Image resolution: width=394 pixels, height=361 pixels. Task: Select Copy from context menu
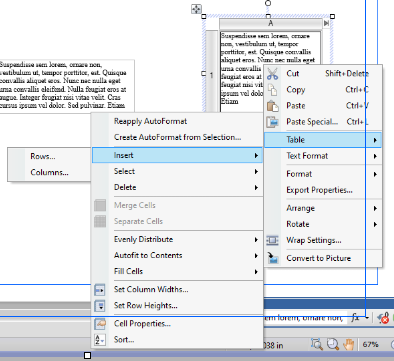point(323,90)
